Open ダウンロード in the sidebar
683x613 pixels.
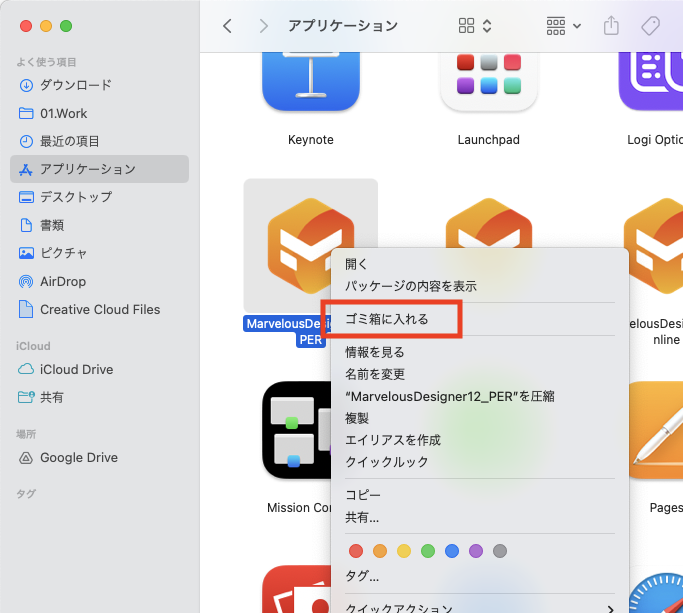point(99,85)
